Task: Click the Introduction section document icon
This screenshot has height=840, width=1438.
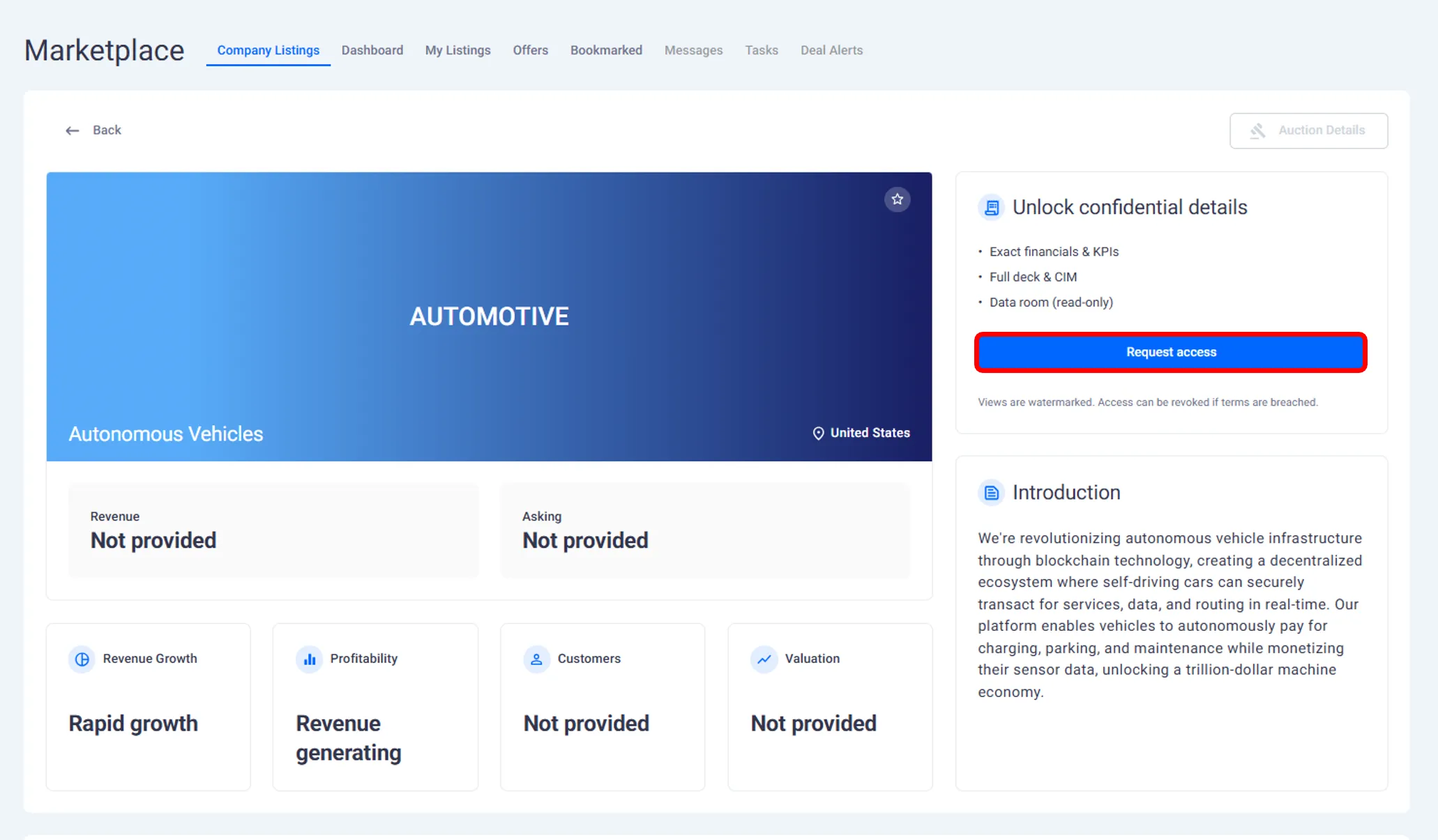Action: click(x=991, y=493)
